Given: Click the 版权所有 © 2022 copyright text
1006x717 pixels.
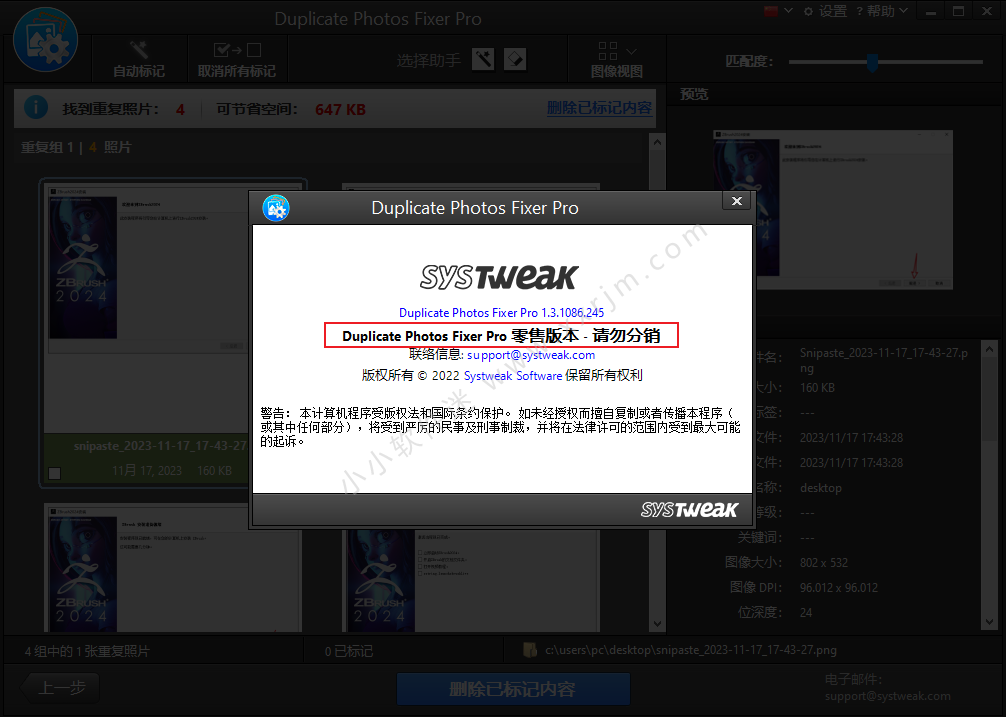Looking at the screenshot, I should coord(411,376).
